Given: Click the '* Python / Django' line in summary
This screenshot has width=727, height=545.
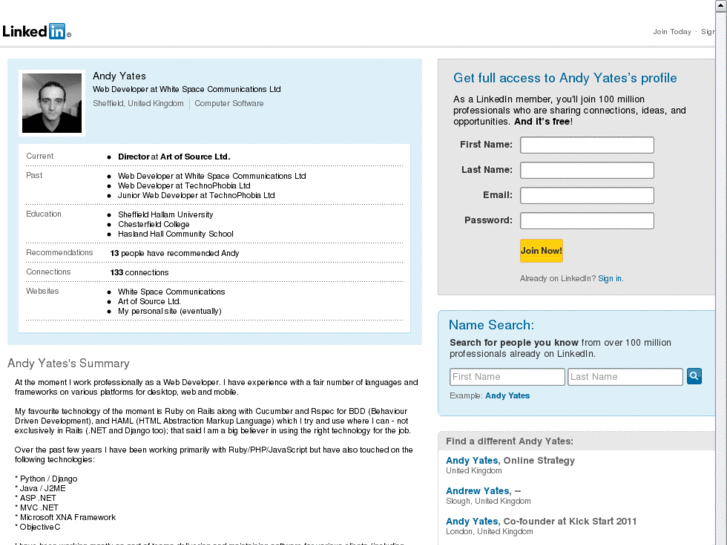Looking at the screenshot, I should tap(46, 479).
